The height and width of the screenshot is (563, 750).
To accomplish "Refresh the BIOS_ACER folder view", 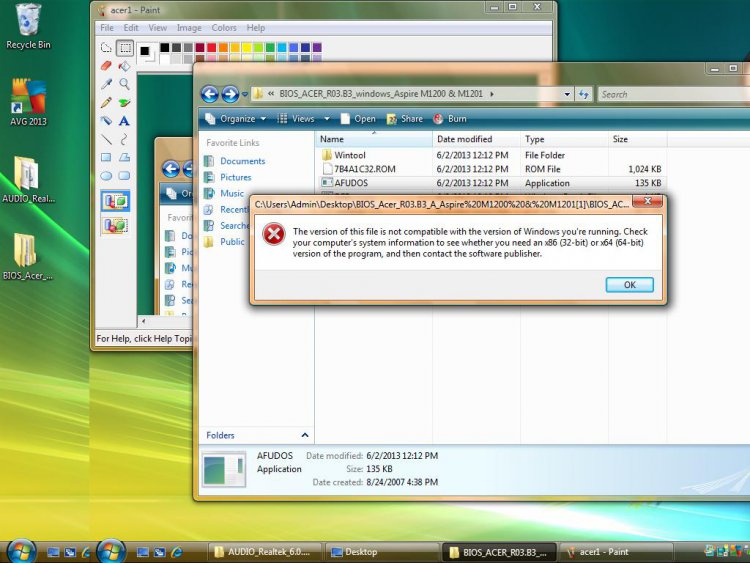I will point(584,94).
